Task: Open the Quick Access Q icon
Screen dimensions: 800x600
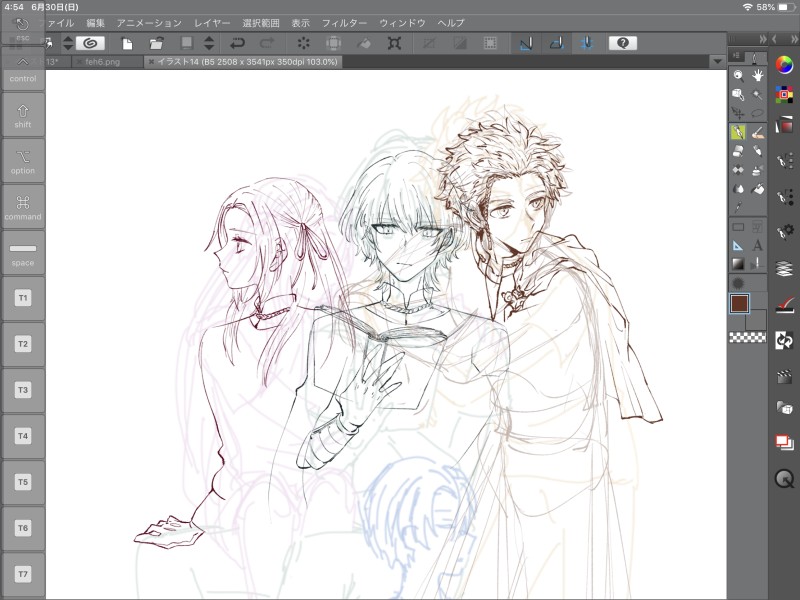Action: pos(784,479)
